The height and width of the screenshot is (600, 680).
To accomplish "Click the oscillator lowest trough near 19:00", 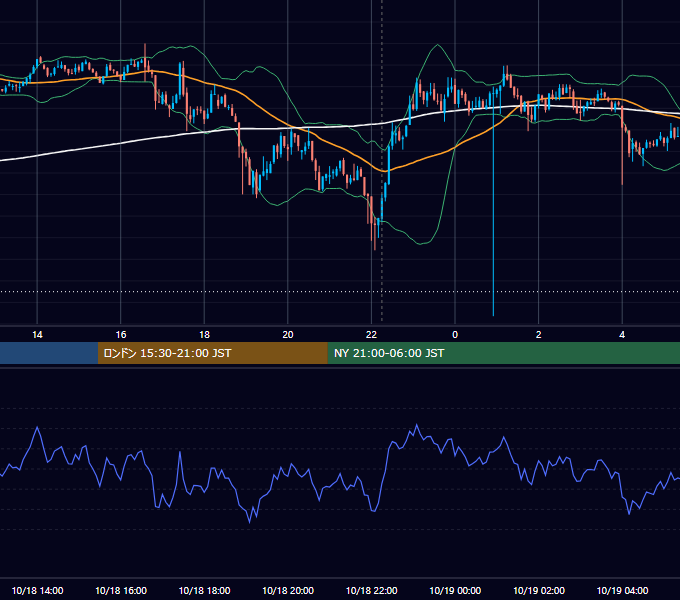I will (x=249, y=522).
